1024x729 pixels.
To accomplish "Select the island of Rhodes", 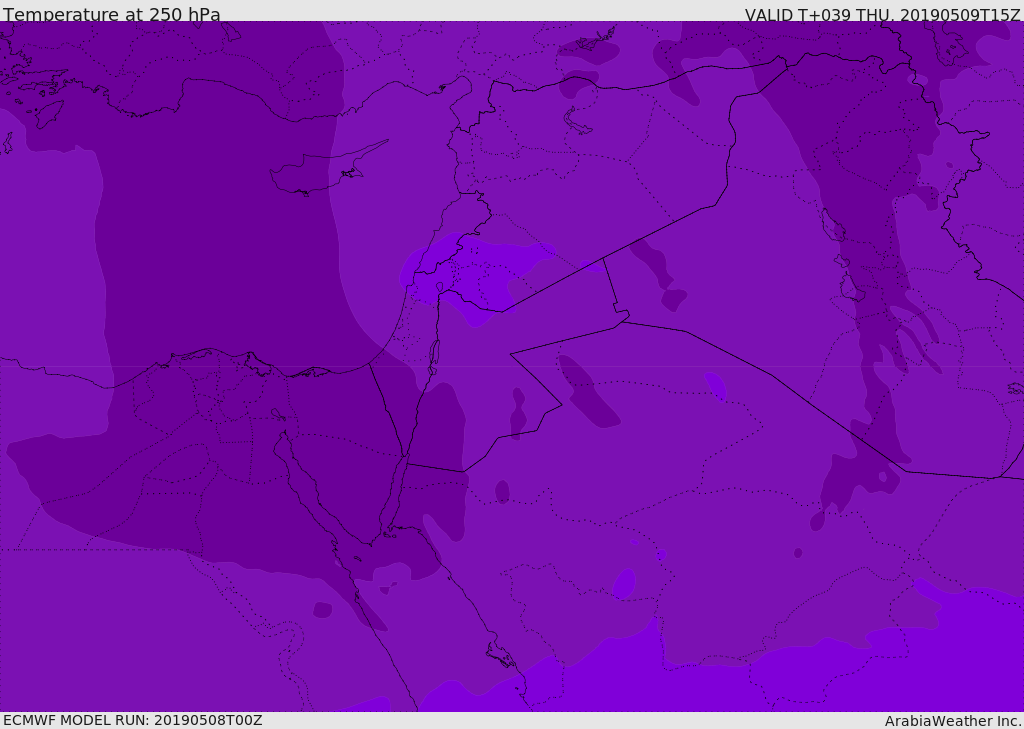I will (48, 113).
